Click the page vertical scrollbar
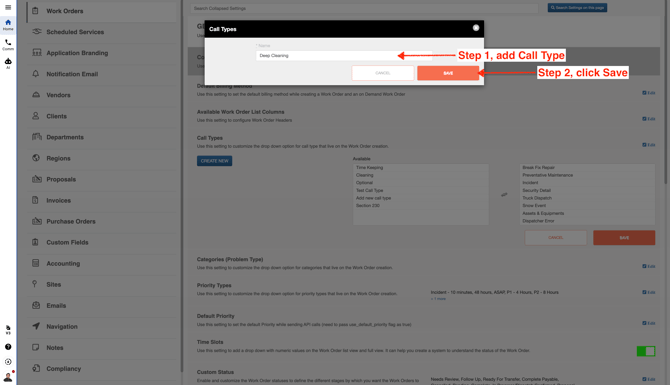Image resolution: width=670 pixels, height=385 pixels. tap(665, 92)
